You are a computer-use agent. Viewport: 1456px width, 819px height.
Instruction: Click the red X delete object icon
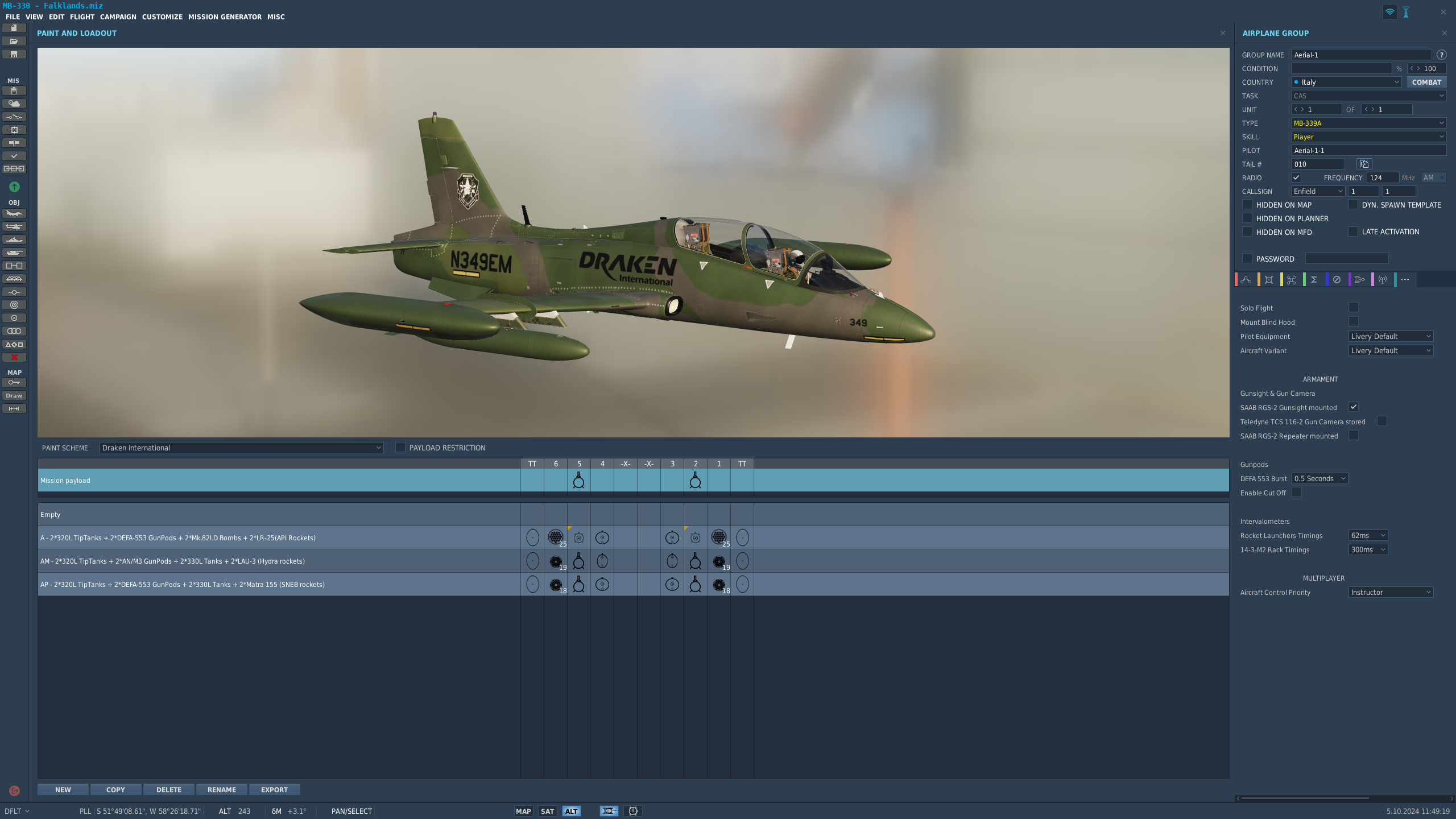tap(14, 357)
